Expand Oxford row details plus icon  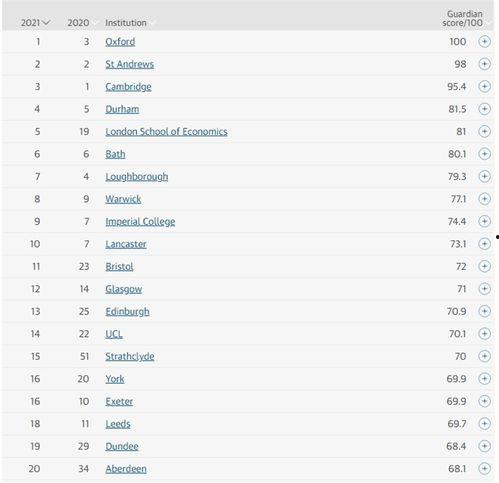[x=484, y=42]
